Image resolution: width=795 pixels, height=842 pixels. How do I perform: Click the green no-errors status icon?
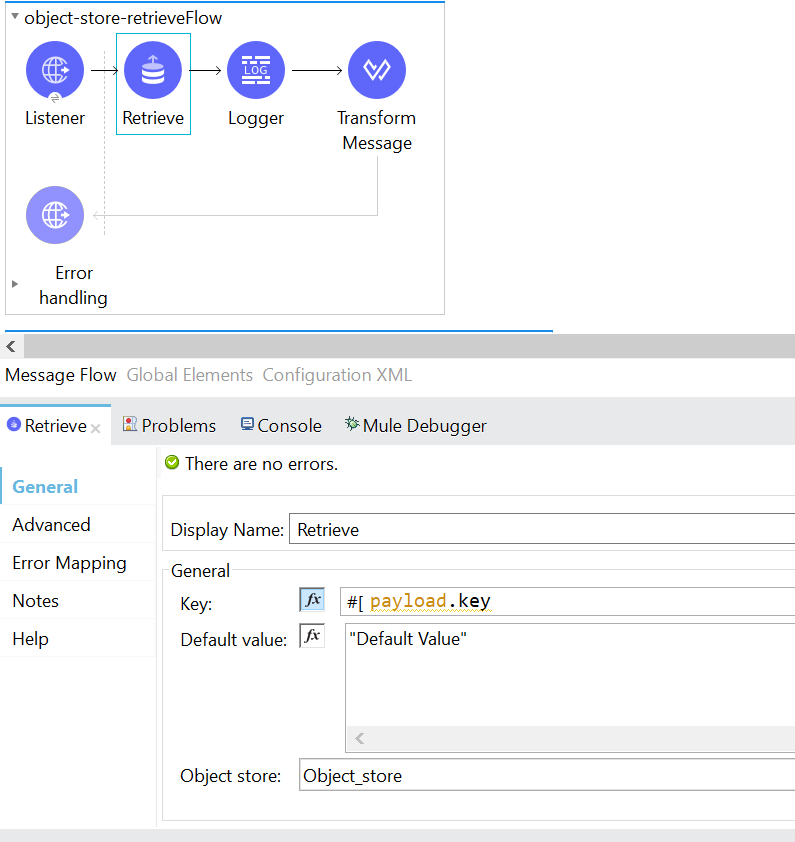tap(172, 463)
